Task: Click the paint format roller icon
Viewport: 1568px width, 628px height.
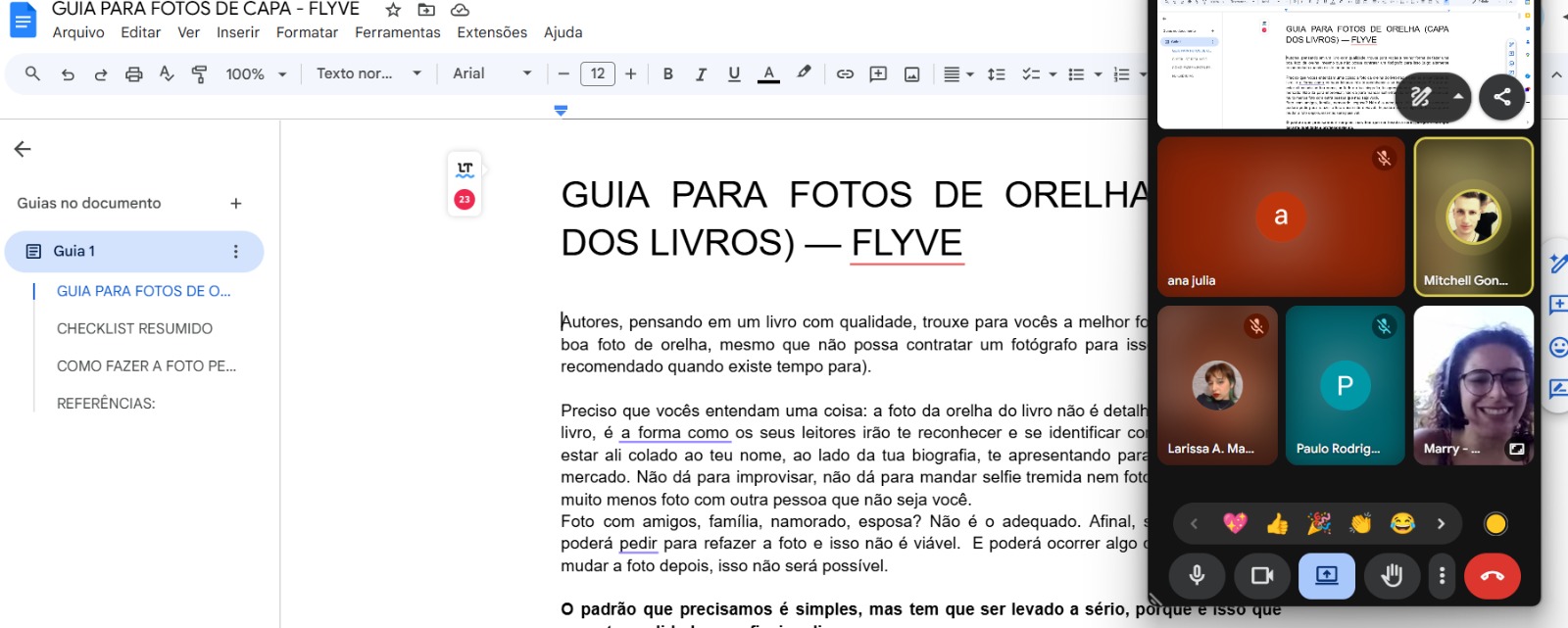Action: click(x=200, y=74)
